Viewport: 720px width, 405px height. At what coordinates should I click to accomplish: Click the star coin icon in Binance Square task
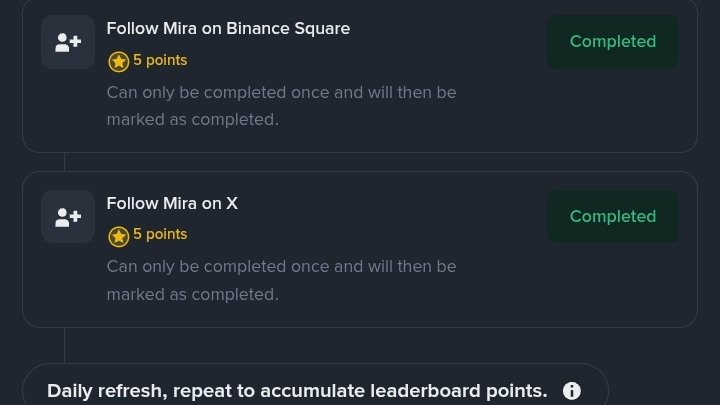[x=118, y=61]
